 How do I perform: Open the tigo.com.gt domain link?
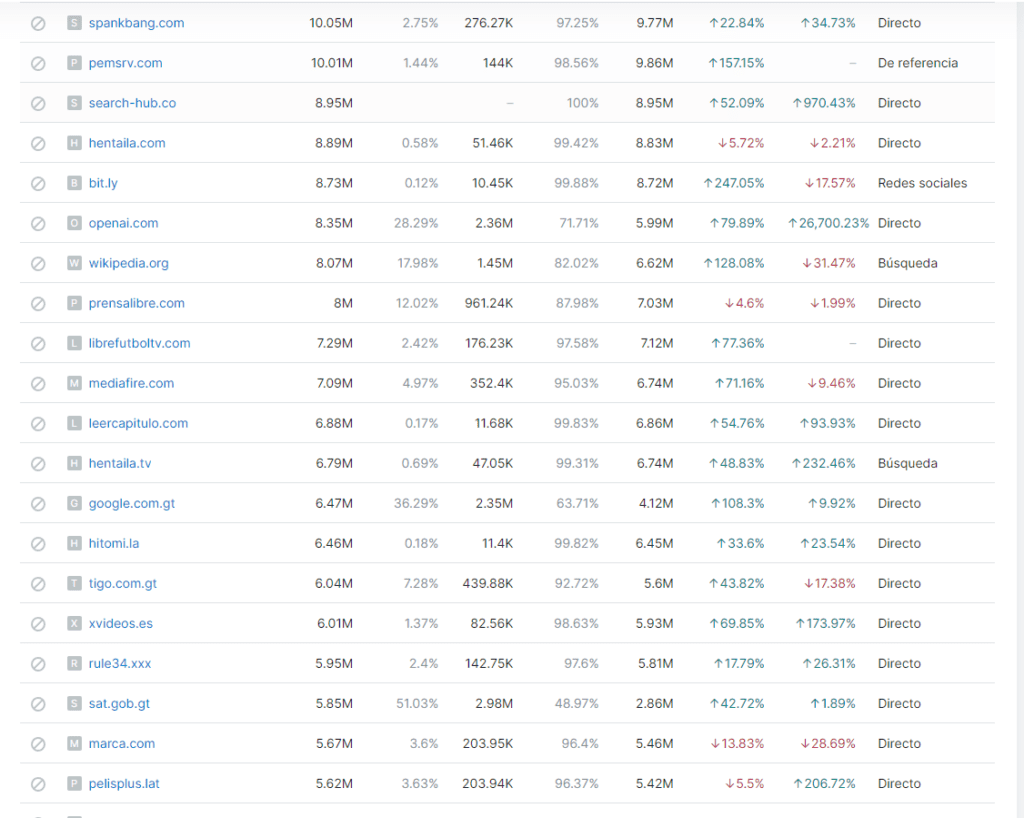pos(123,584)
